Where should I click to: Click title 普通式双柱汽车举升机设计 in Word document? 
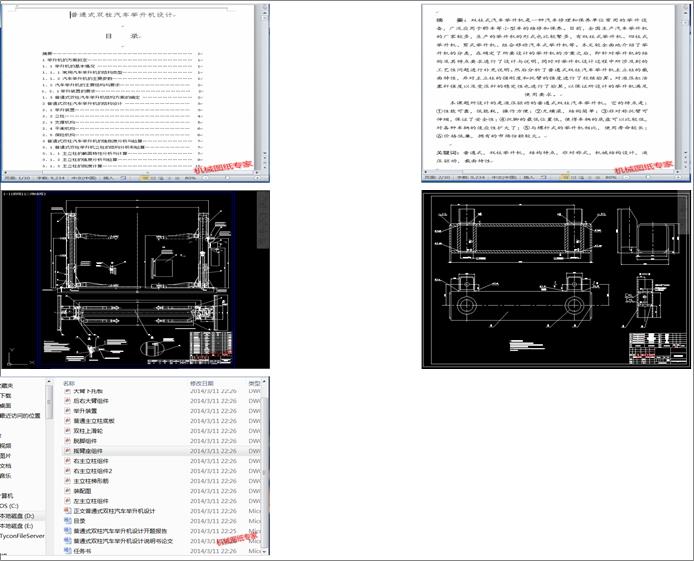[x=123, y=15]
